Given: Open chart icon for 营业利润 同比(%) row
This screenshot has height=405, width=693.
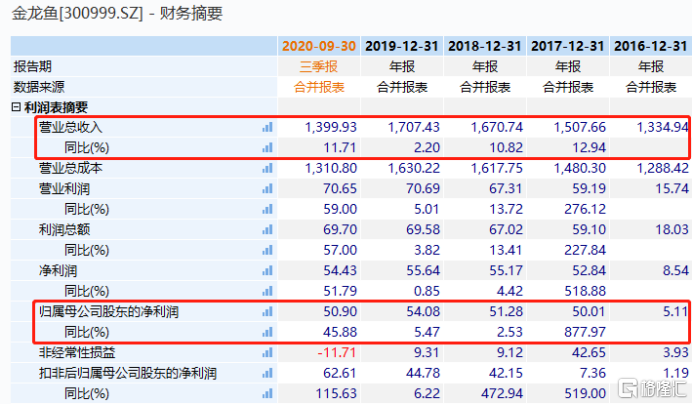Looking at the screenshot, I should (x=267, y=209).
